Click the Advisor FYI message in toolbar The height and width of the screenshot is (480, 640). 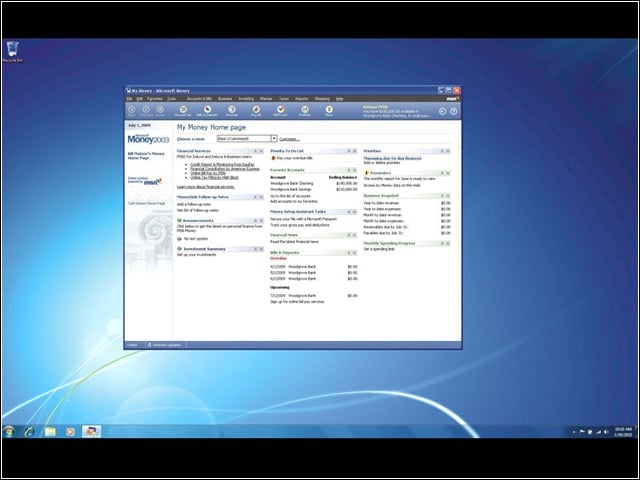[396, 111]
